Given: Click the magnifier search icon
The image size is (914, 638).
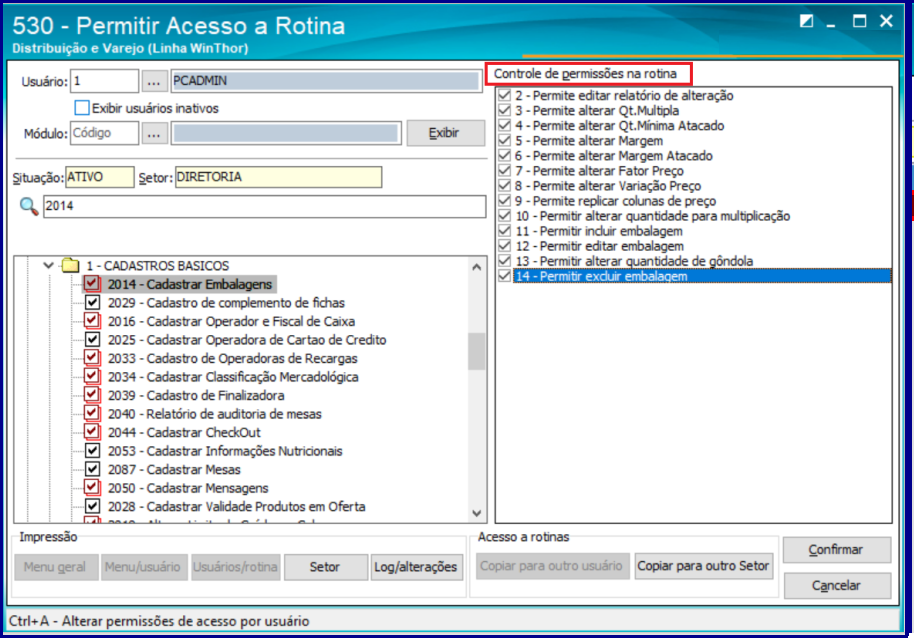Looking at the screenshot, I should click(x=29, y=206).
